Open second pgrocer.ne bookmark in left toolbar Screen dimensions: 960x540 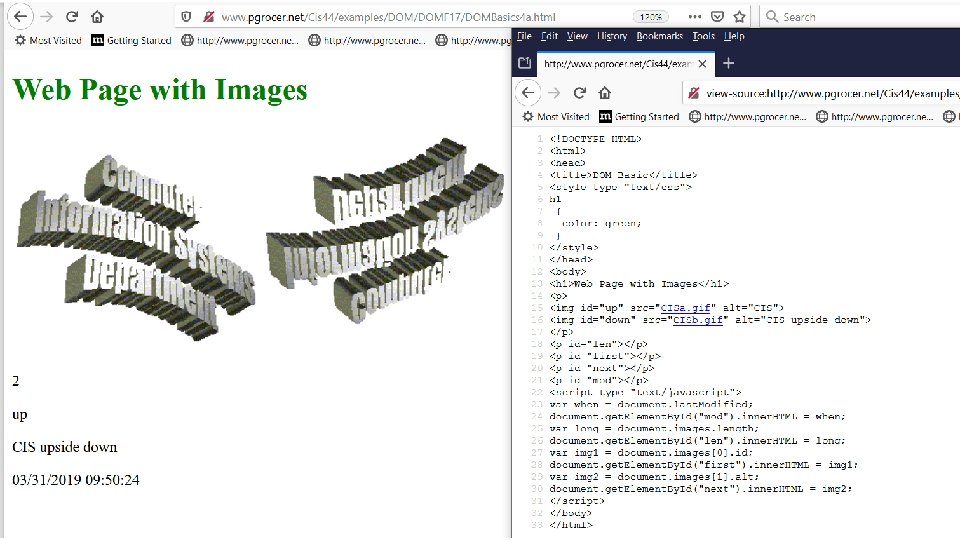367,40
